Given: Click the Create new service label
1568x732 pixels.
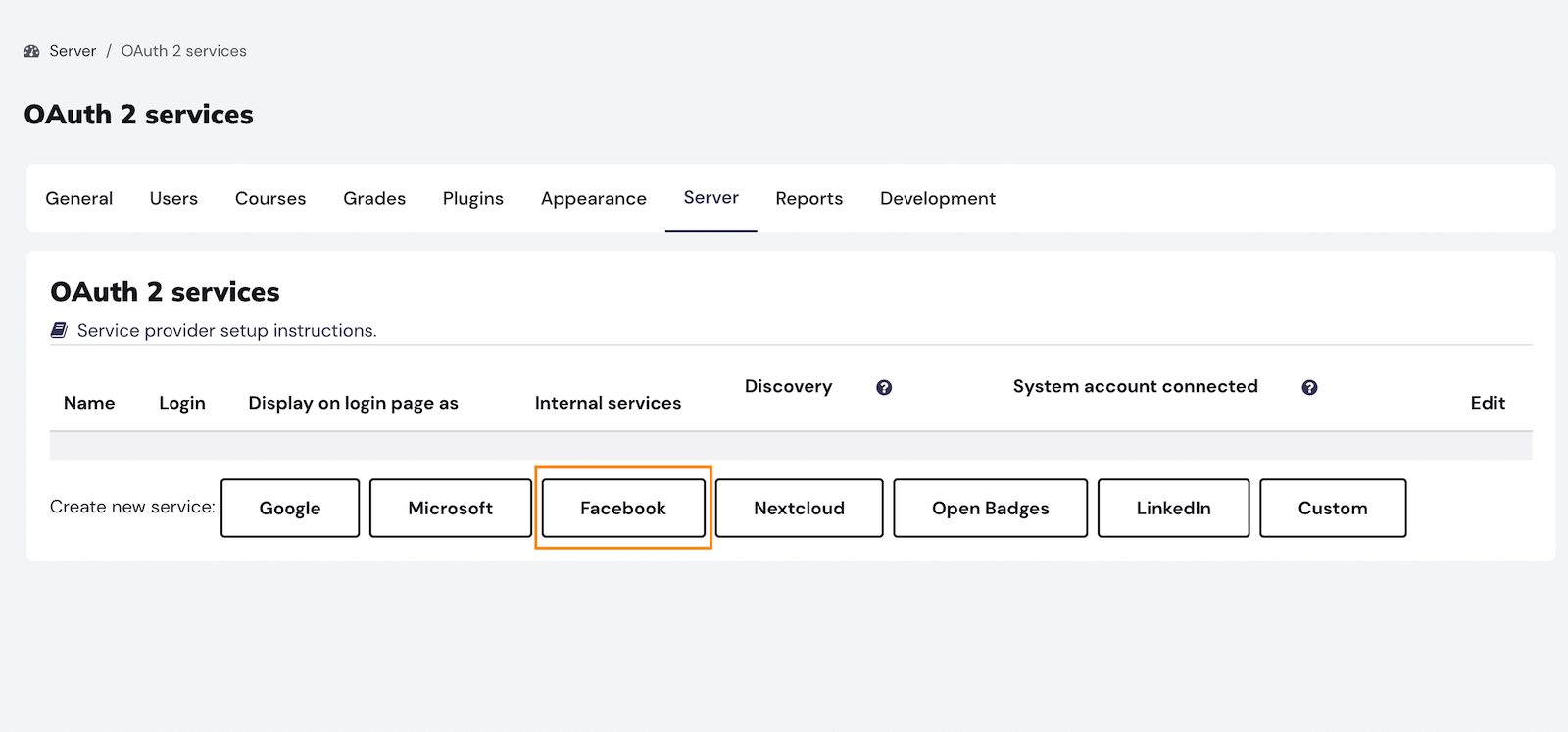Looking at the screenshot, I should click(x=132, y=507).
